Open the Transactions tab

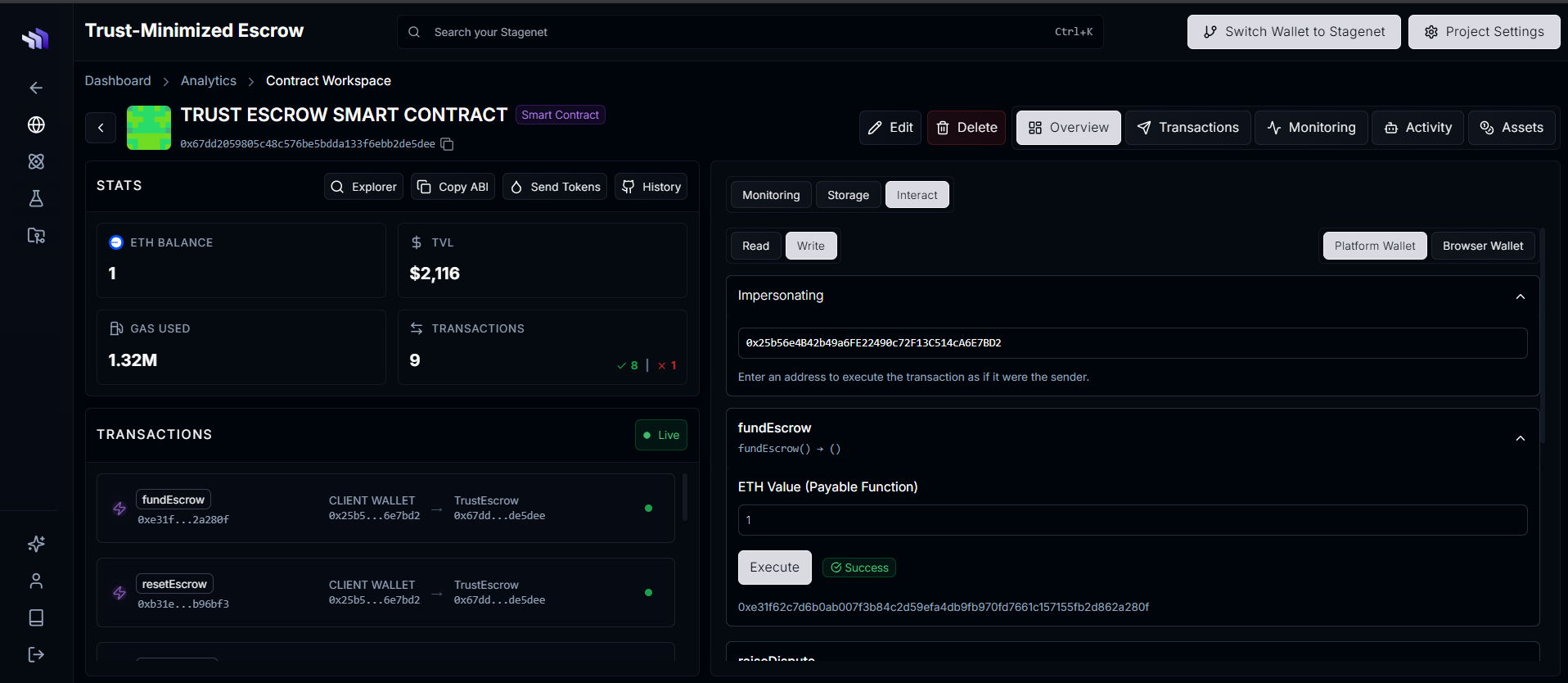click(x=1188, y=128)
